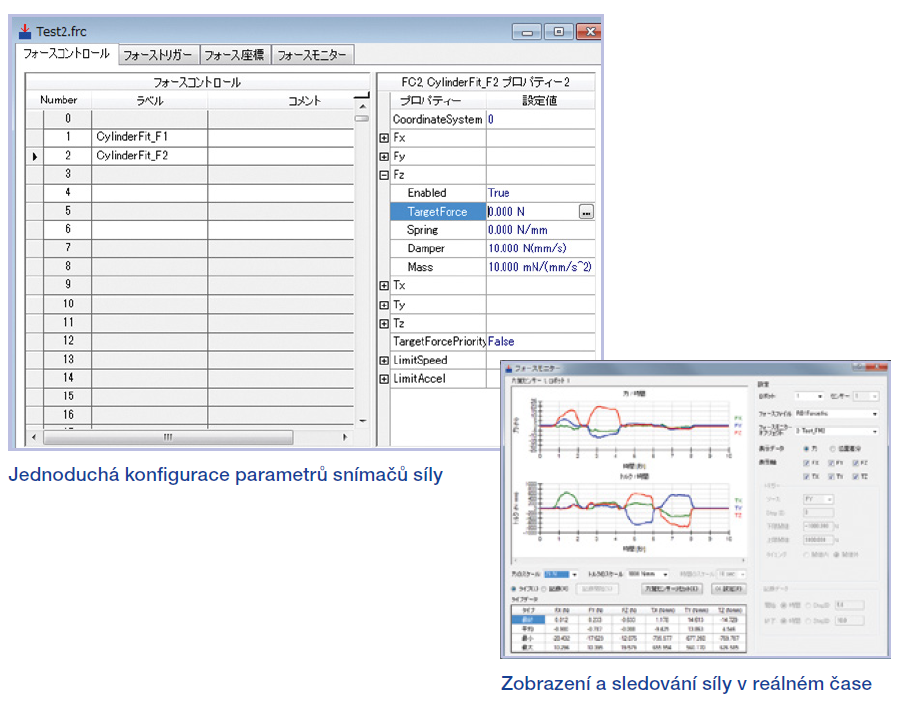Click the force monitor window title icon
Image resolution: width=919 pixels, height=716 pixels.
[509, 369]
